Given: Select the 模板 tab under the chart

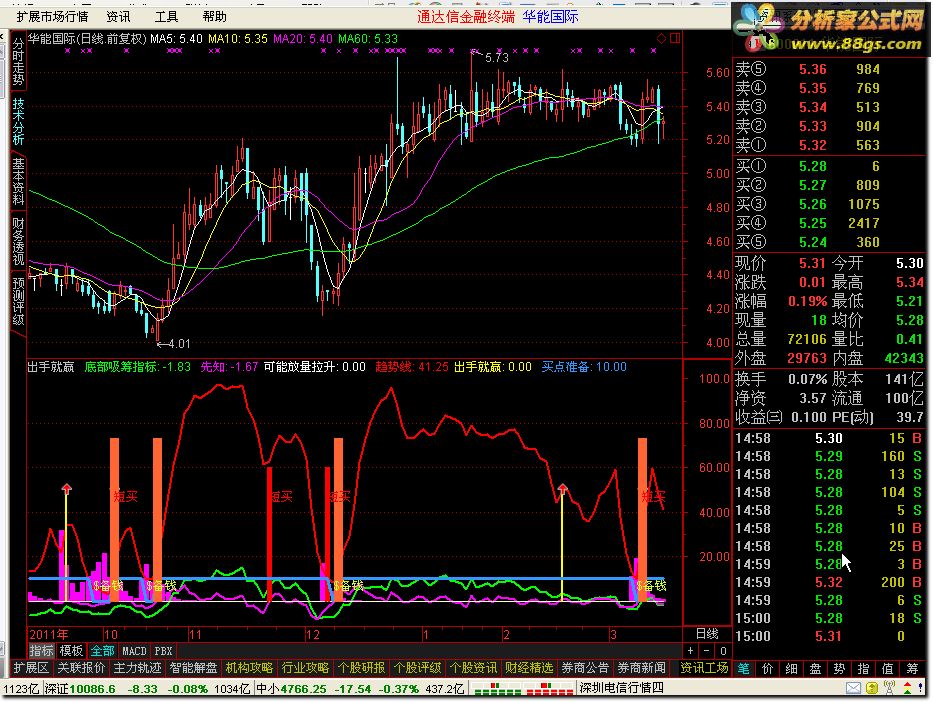Looking at the screenshot, I should (71, 651).
